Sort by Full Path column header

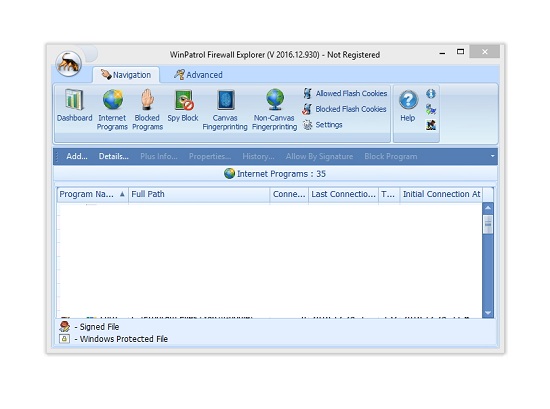click(199, 194)
